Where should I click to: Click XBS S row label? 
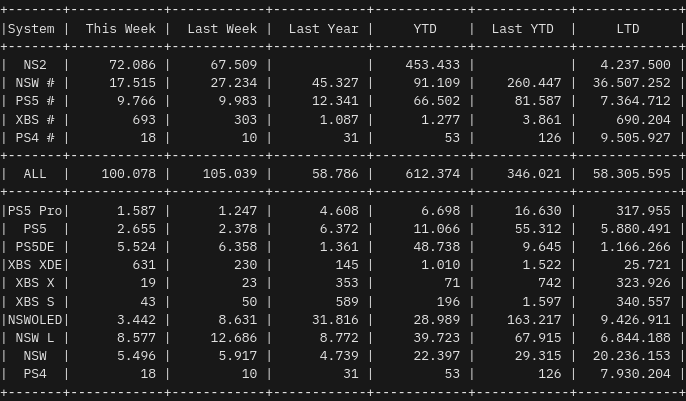point(35,302)
